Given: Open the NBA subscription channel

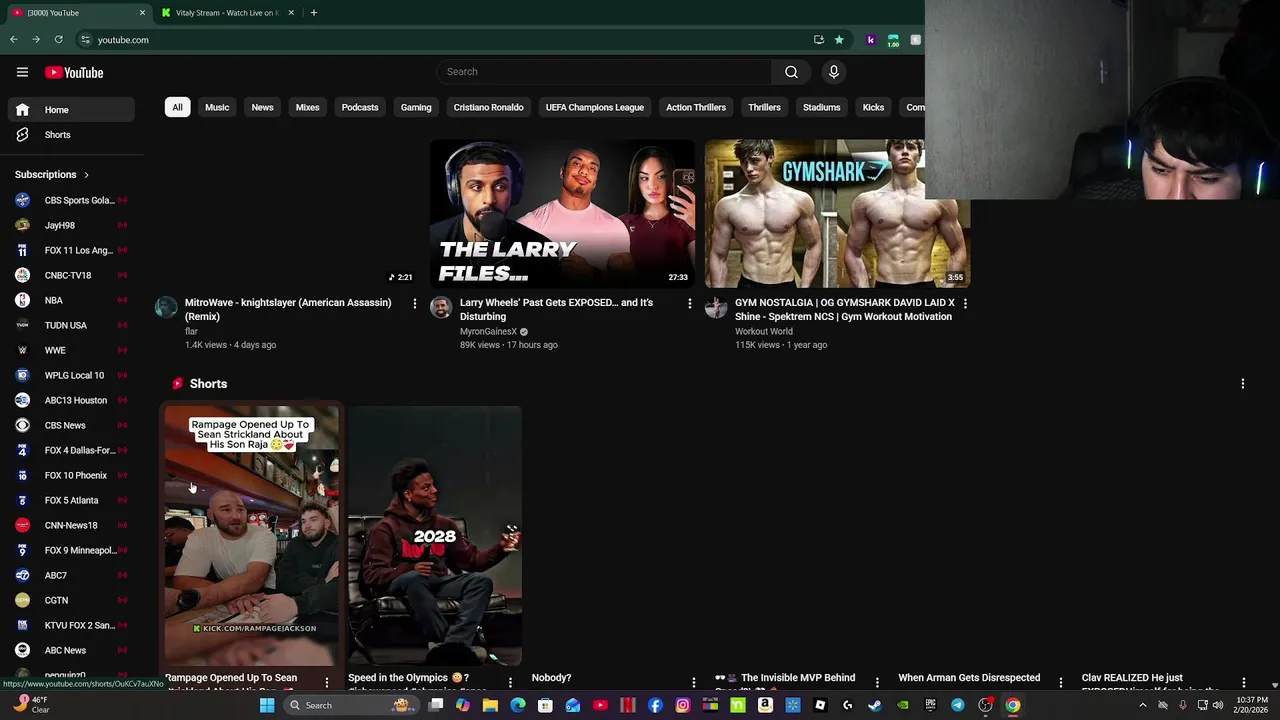Looking at the screenshot, I should tap(71, 300).
